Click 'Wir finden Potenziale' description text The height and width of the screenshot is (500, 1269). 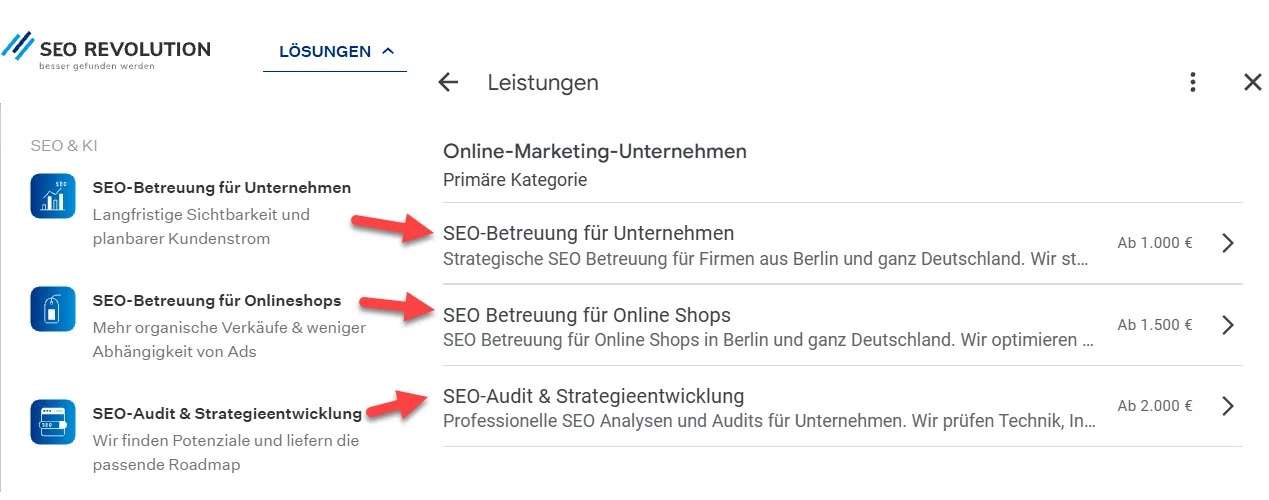pyautogui.click(x=226, y=453)
